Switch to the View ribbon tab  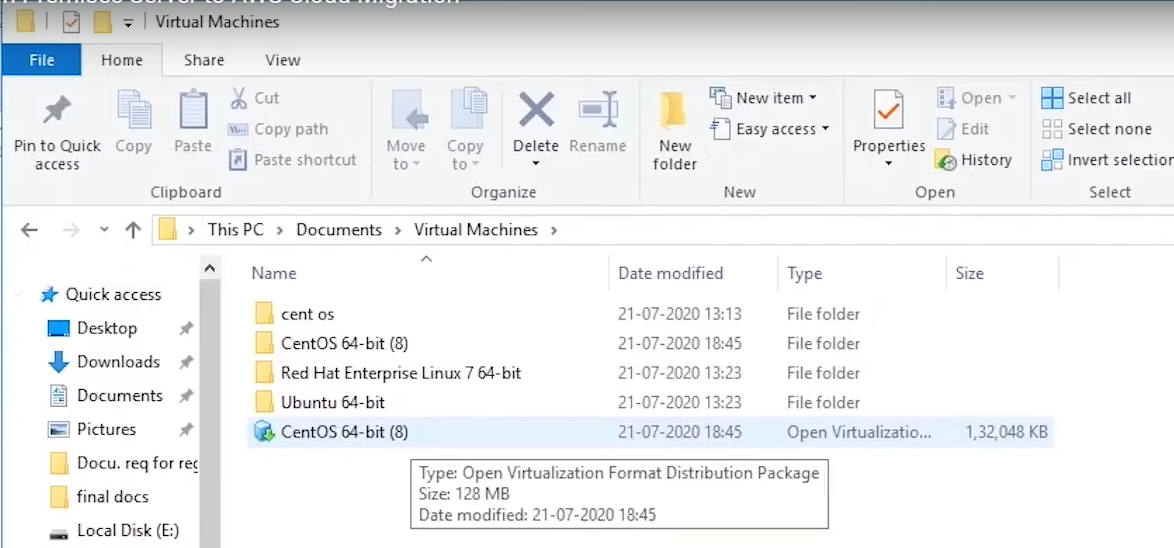pyautogui.click(x=282, y=60)
